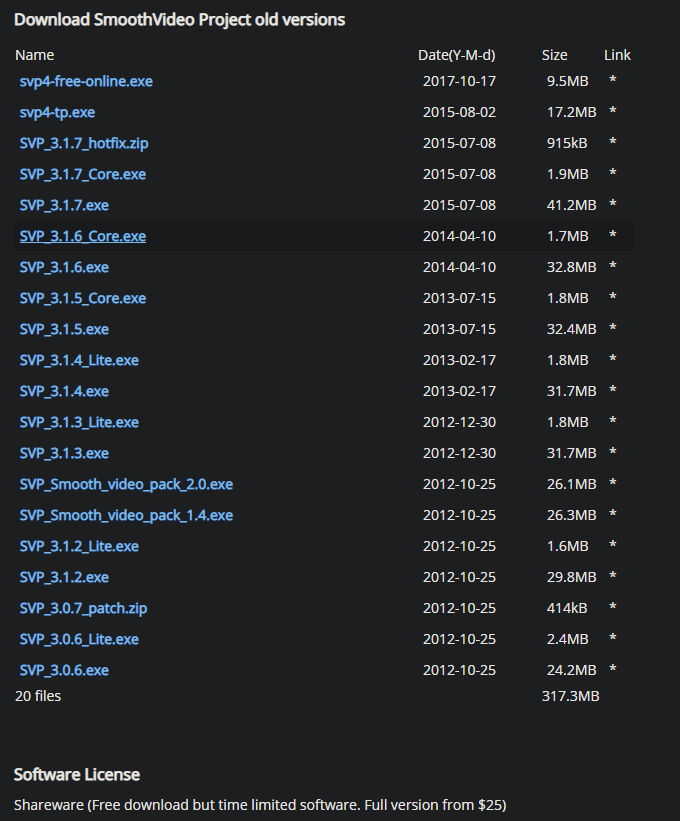Click asterisk link in SVP_3.1.6.exe row
Screen dimensions: 680x821
point(612,268)
